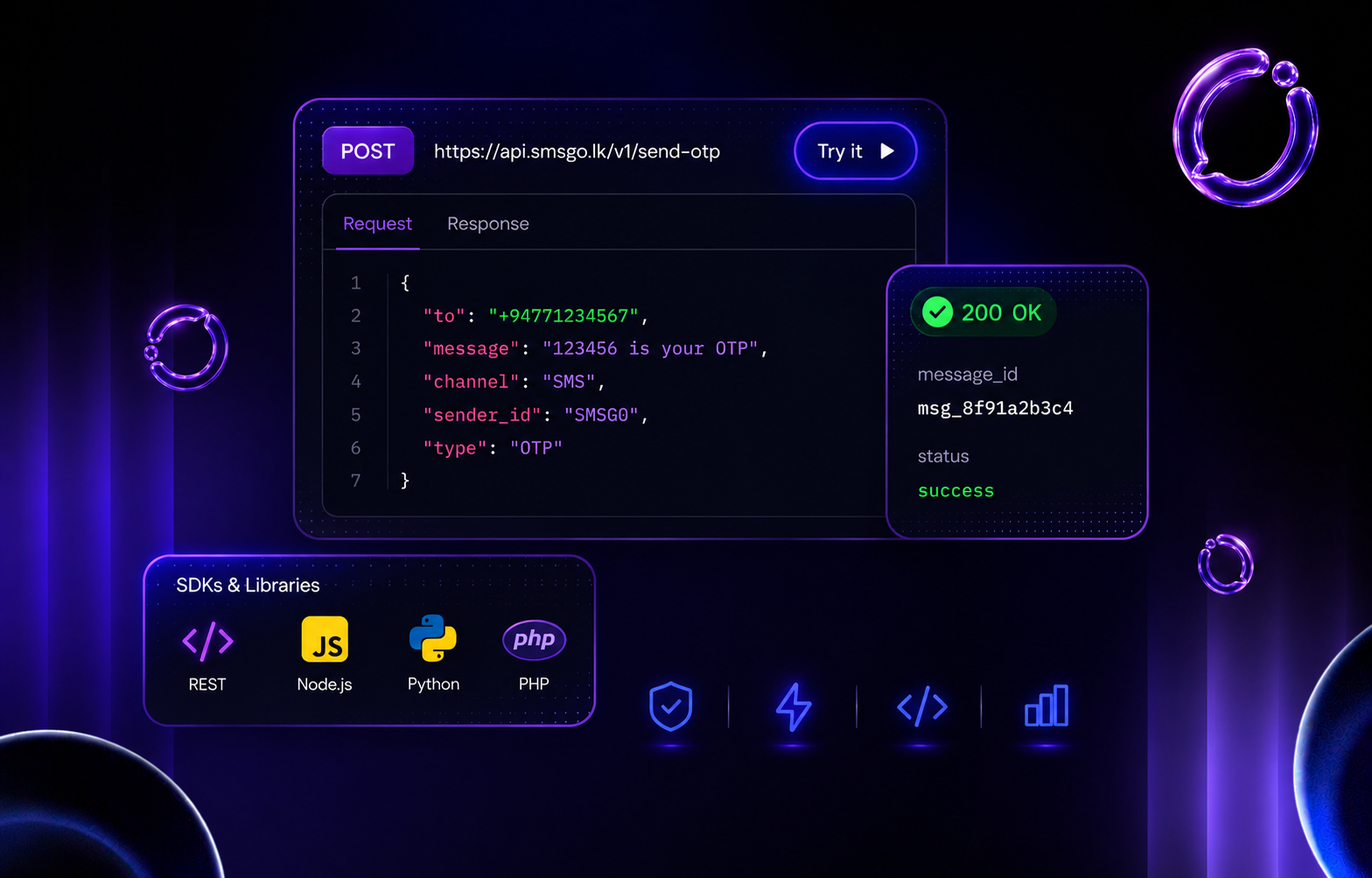
Task: Select the POST method badge
Action: pyautogui.click(x=367, y=151)
